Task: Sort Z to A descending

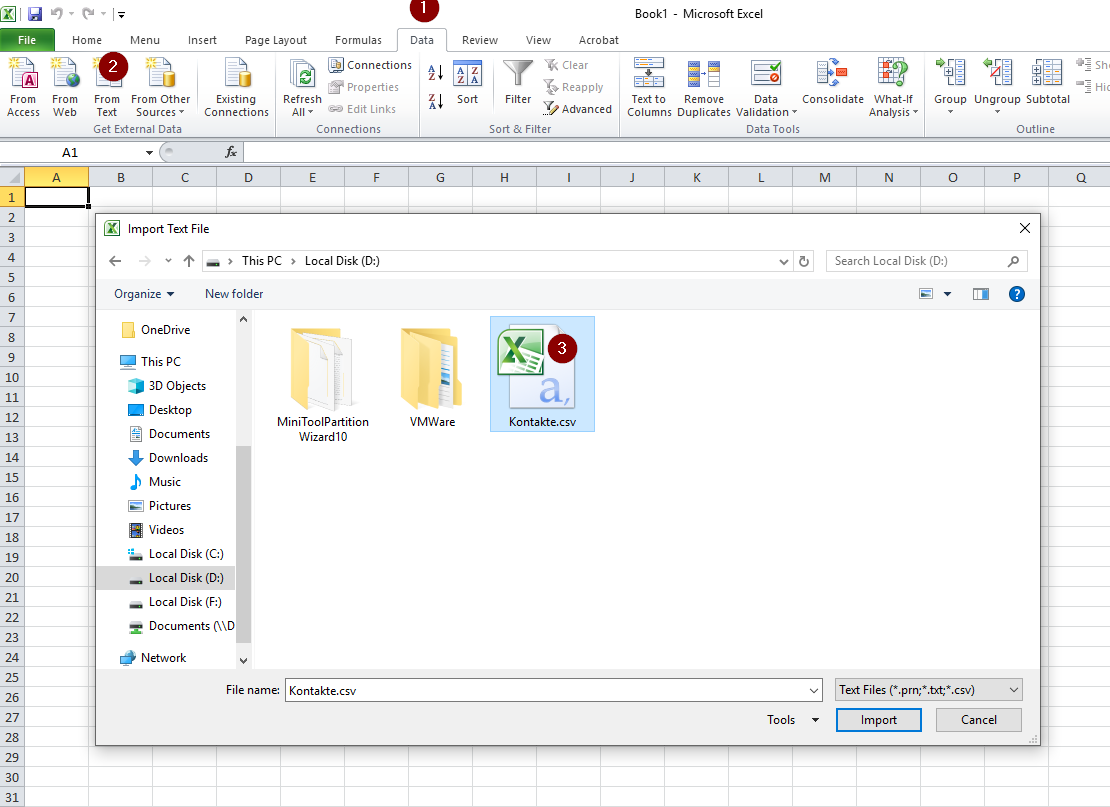Action: [435, 102]
